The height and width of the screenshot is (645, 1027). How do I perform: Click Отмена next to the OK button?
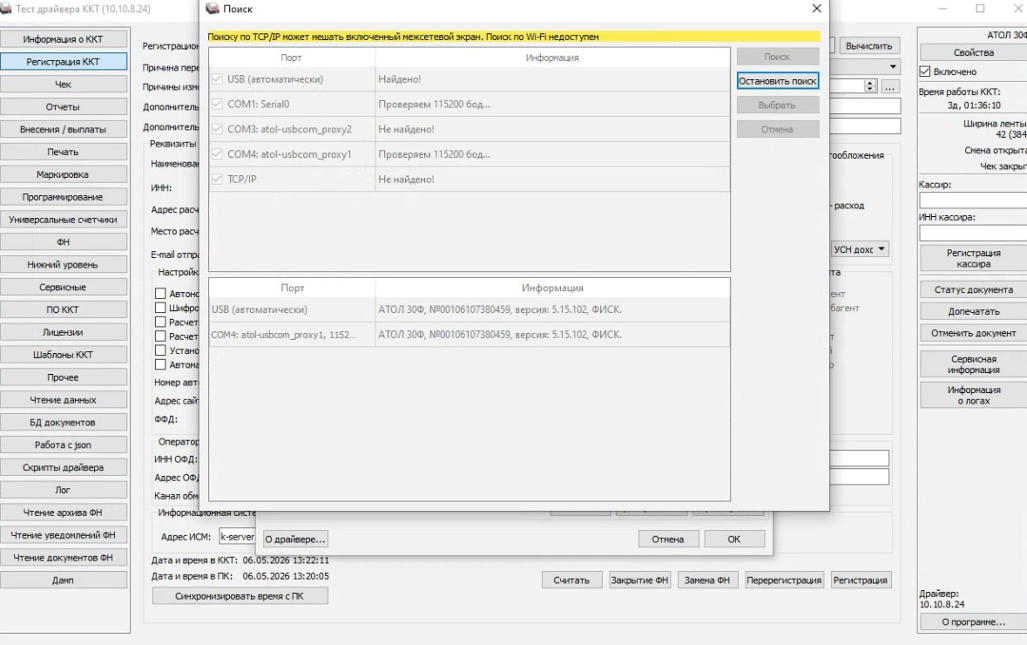(668, 540)
